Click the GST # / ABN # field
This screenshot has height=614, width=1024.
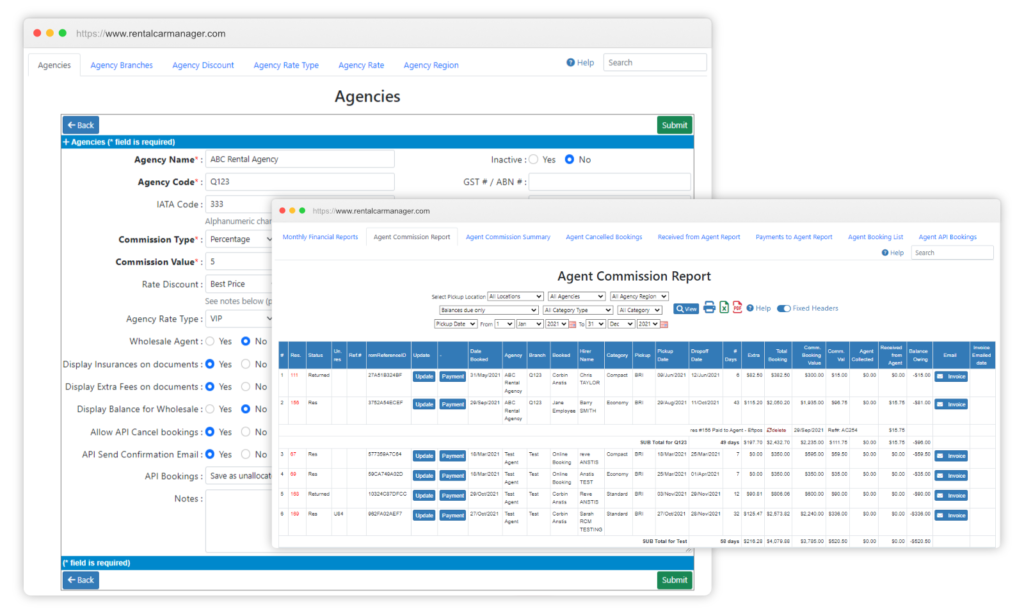[x=609, y=182]
